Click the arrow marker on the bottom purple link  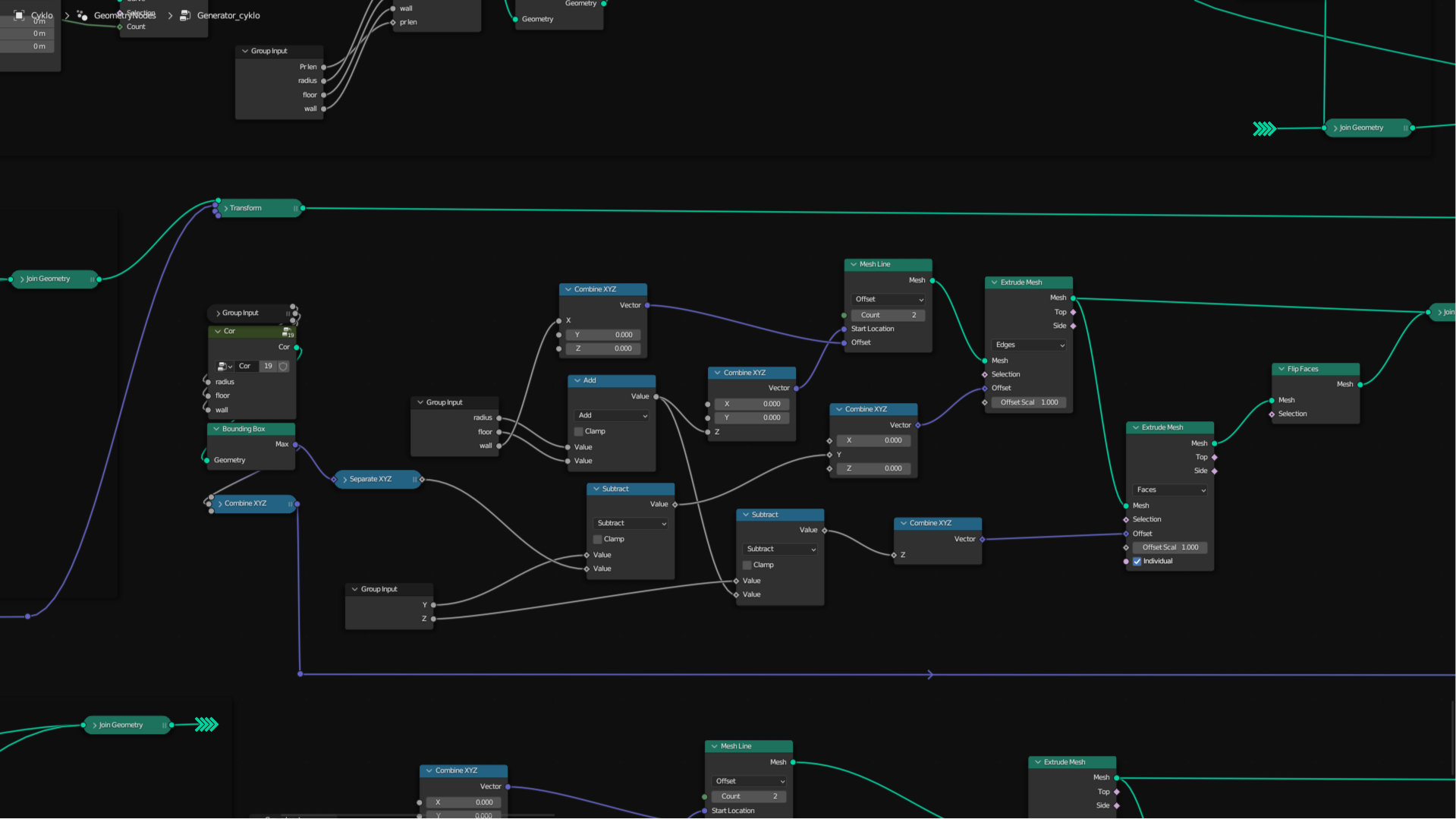[x=929, y=675]
